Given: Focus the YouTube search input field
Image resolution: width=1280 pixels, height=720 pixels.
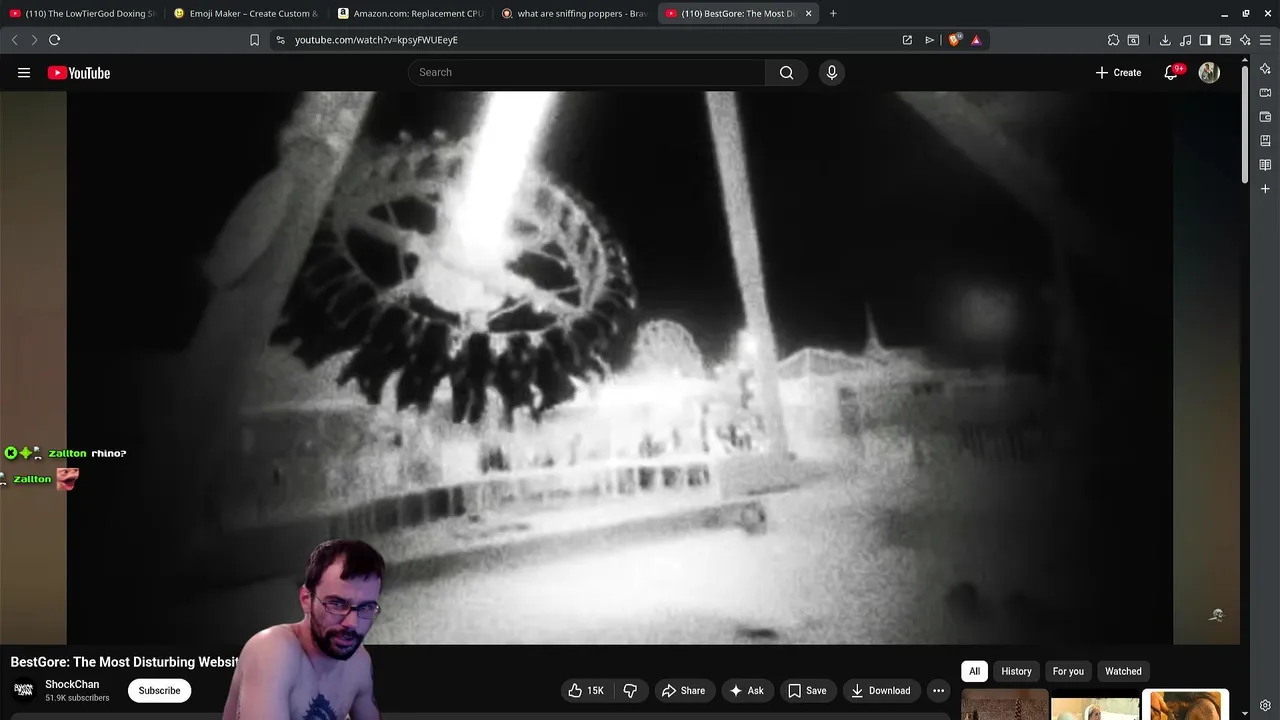Looking at the screenshot, I should coord(587,73).
